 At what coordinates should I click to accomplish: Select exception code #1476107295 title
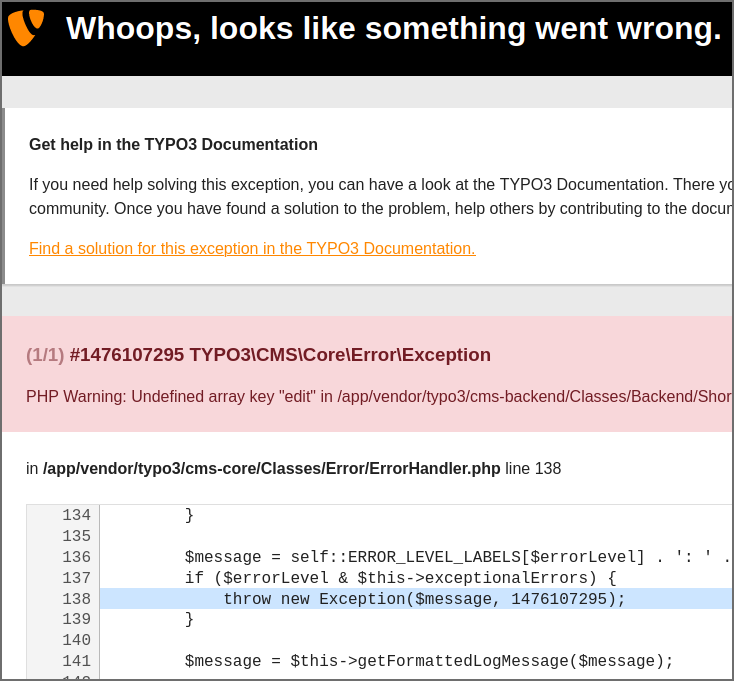(x=280, y=355)
